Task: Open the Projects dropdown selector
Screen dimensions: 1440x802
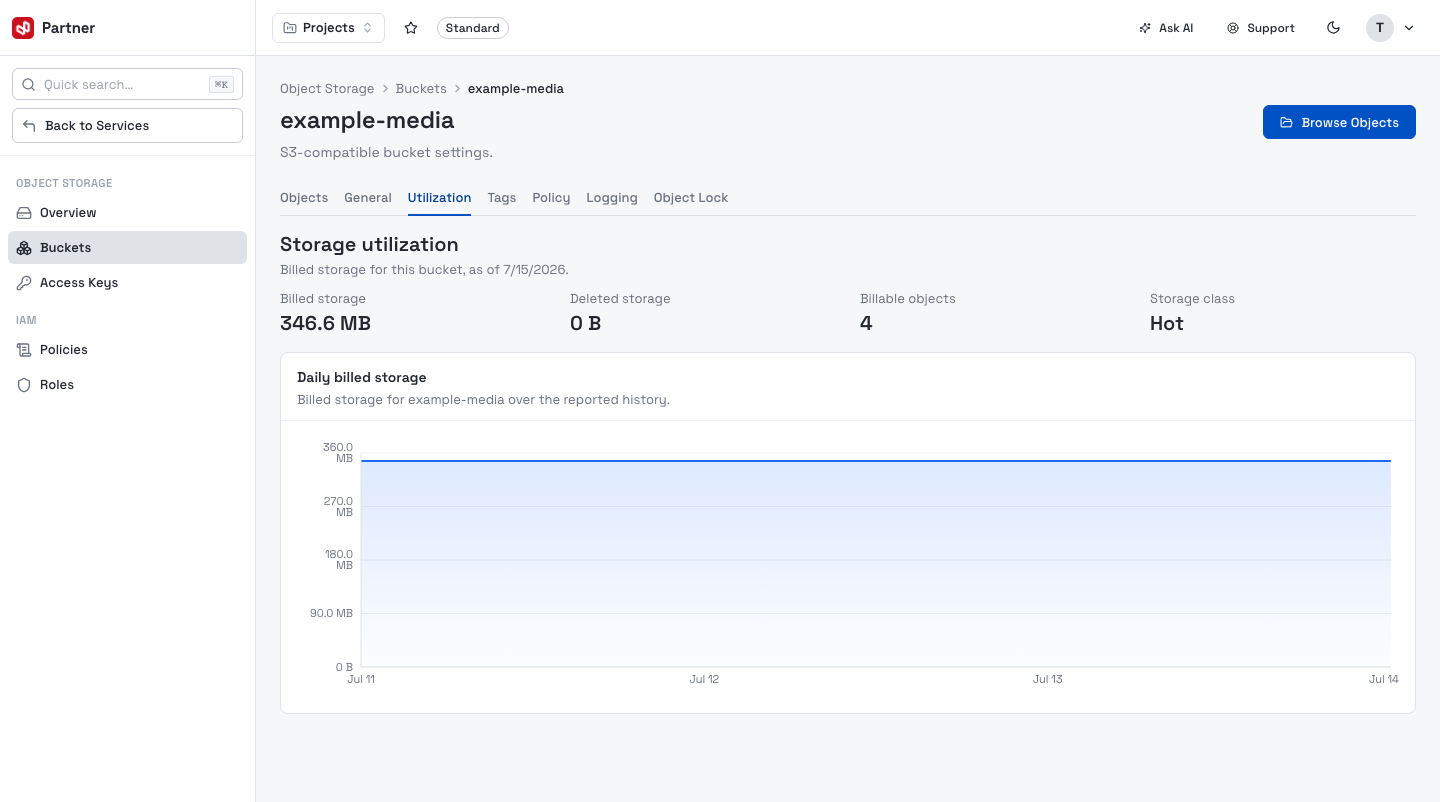Action: pyautogui.click(x=328, y=28)
